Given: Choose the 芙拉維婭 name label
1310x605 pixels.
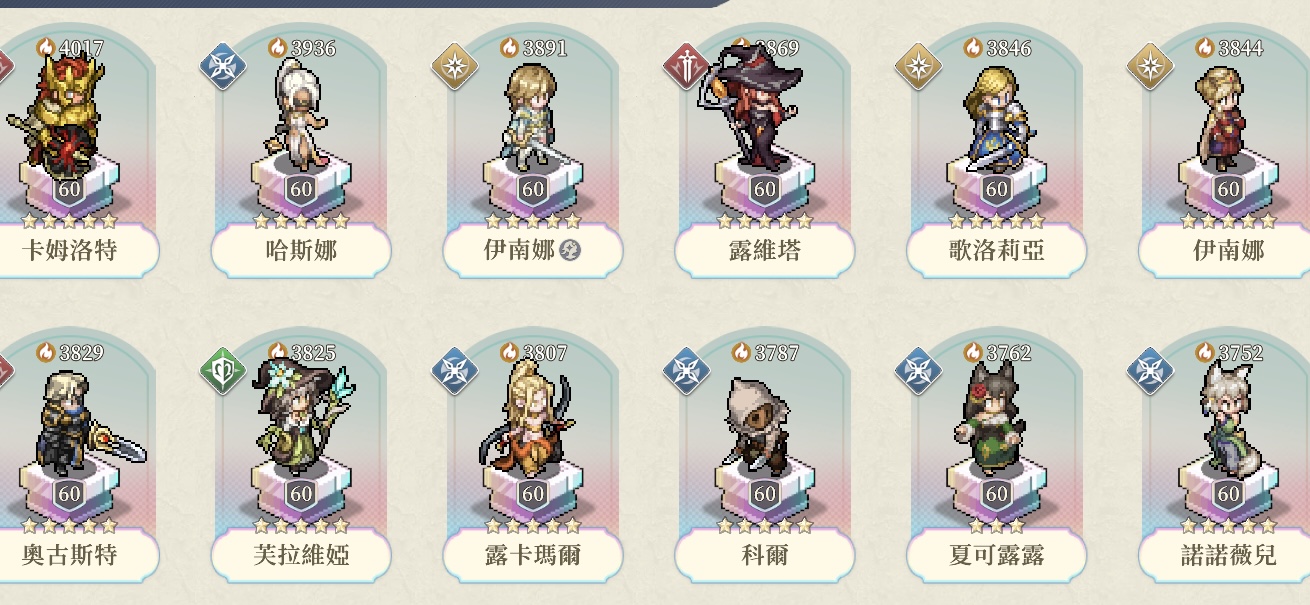Looking at the screenshot, I should click(x=301, y=555).
